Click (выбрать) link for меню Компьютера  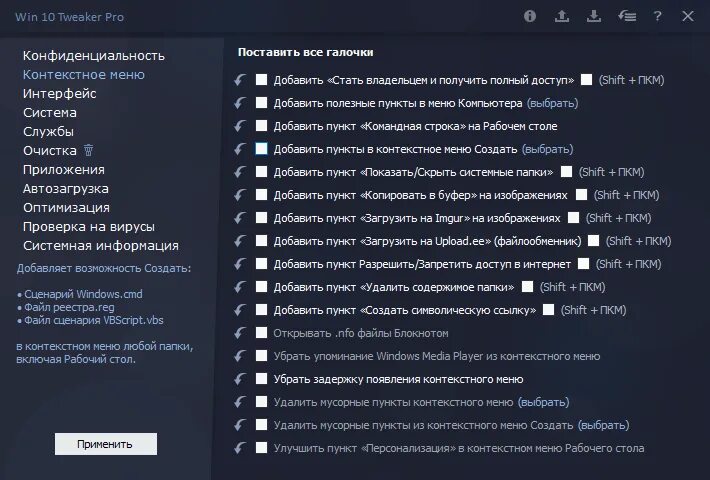pos(552,103)
